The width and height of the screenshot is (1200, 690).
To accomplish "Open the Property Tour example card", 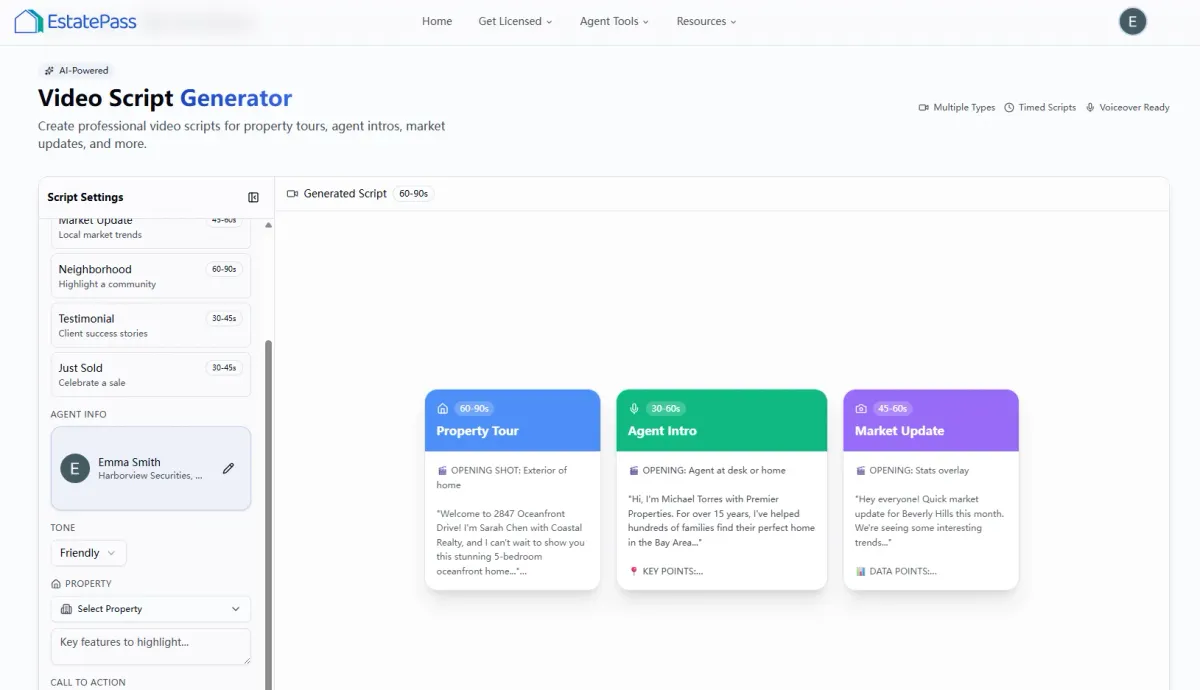I will (x=512, y=490).
